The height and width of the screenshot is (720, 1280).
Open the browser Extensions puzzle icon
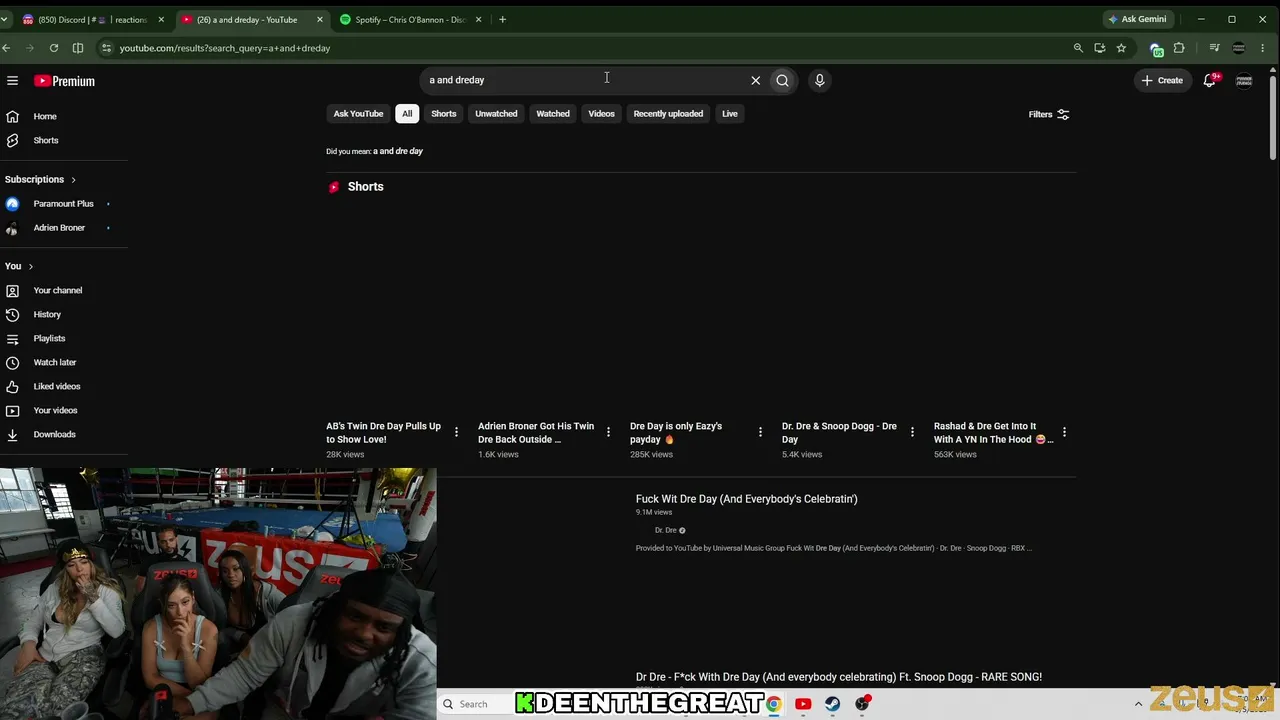1179,48
